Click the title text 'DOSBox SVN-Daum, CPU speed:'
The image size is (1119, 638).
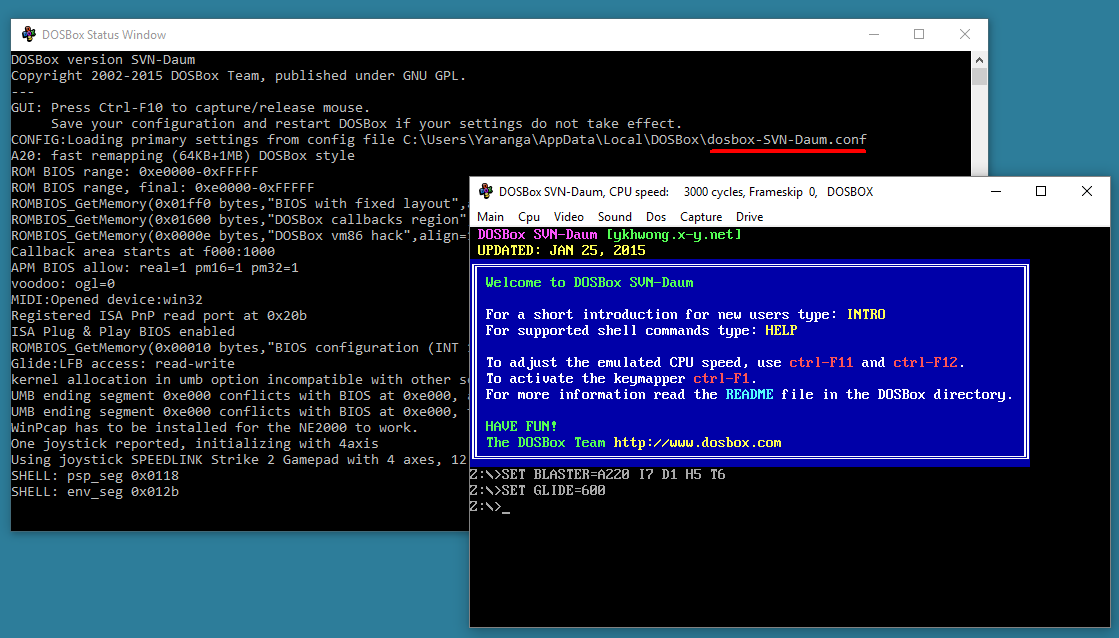pos(584,192)
